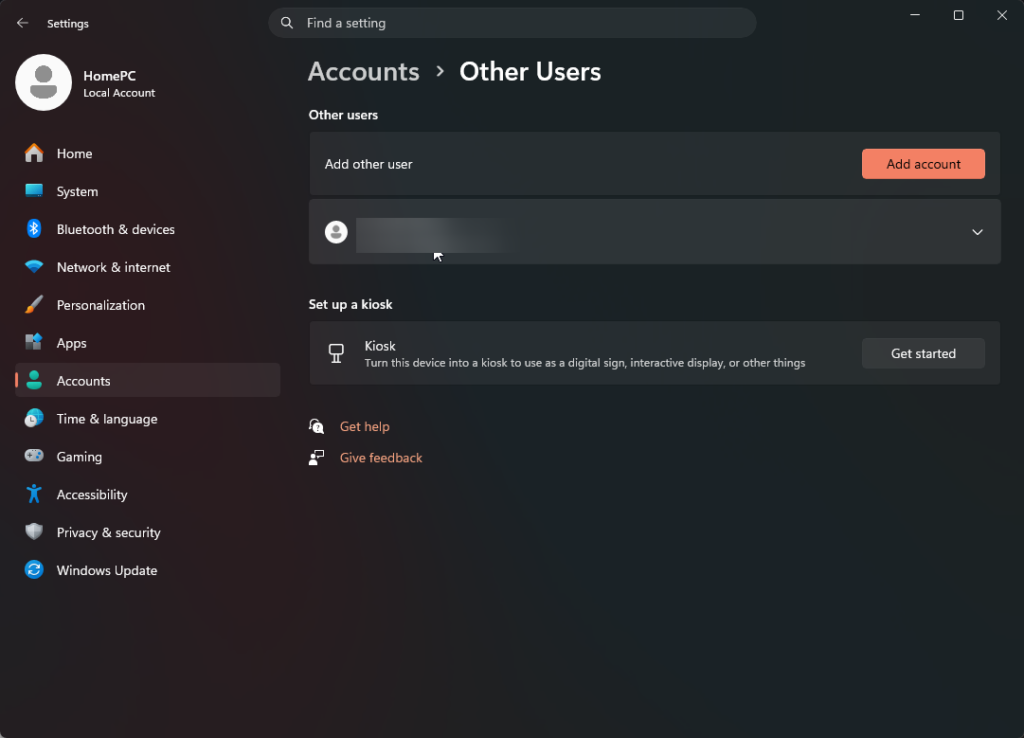
Task: Click Get started for Kiosk
Action: coord(923,353)
